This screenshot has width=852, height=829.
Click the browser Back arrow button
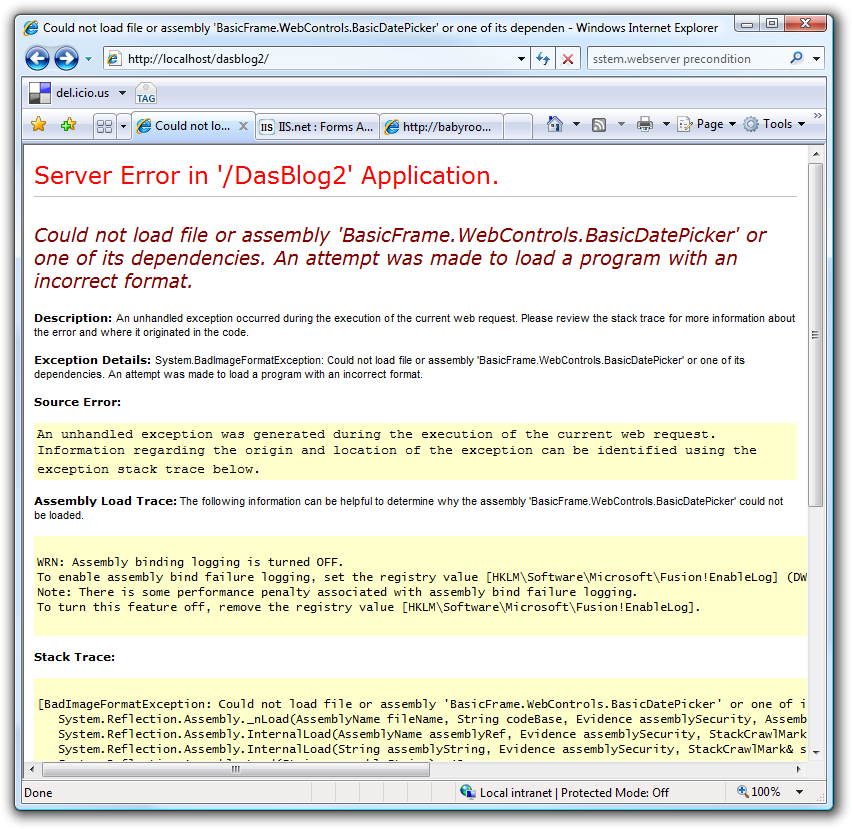tap(38, 59)
